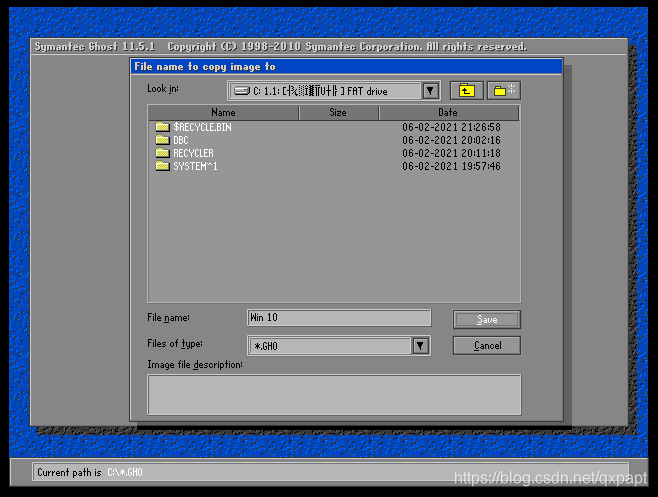Open the Look in drive dropdown arrow

pos(430,91)
